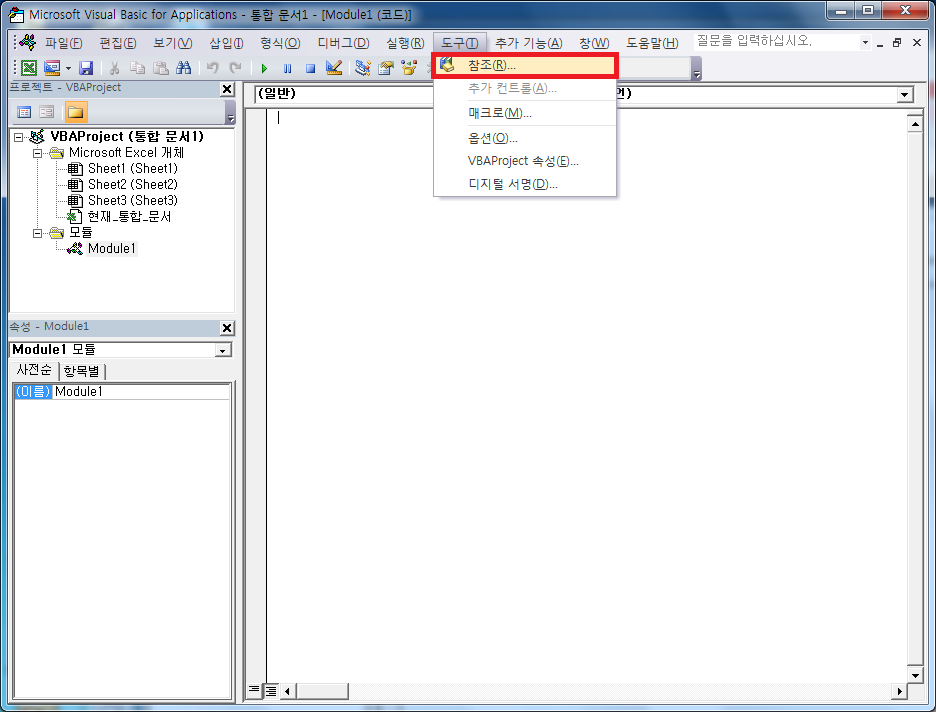
Task: Type in the 질문을 입력하십시오 help box
Action: pyautogui.click(x=776, y=42)
